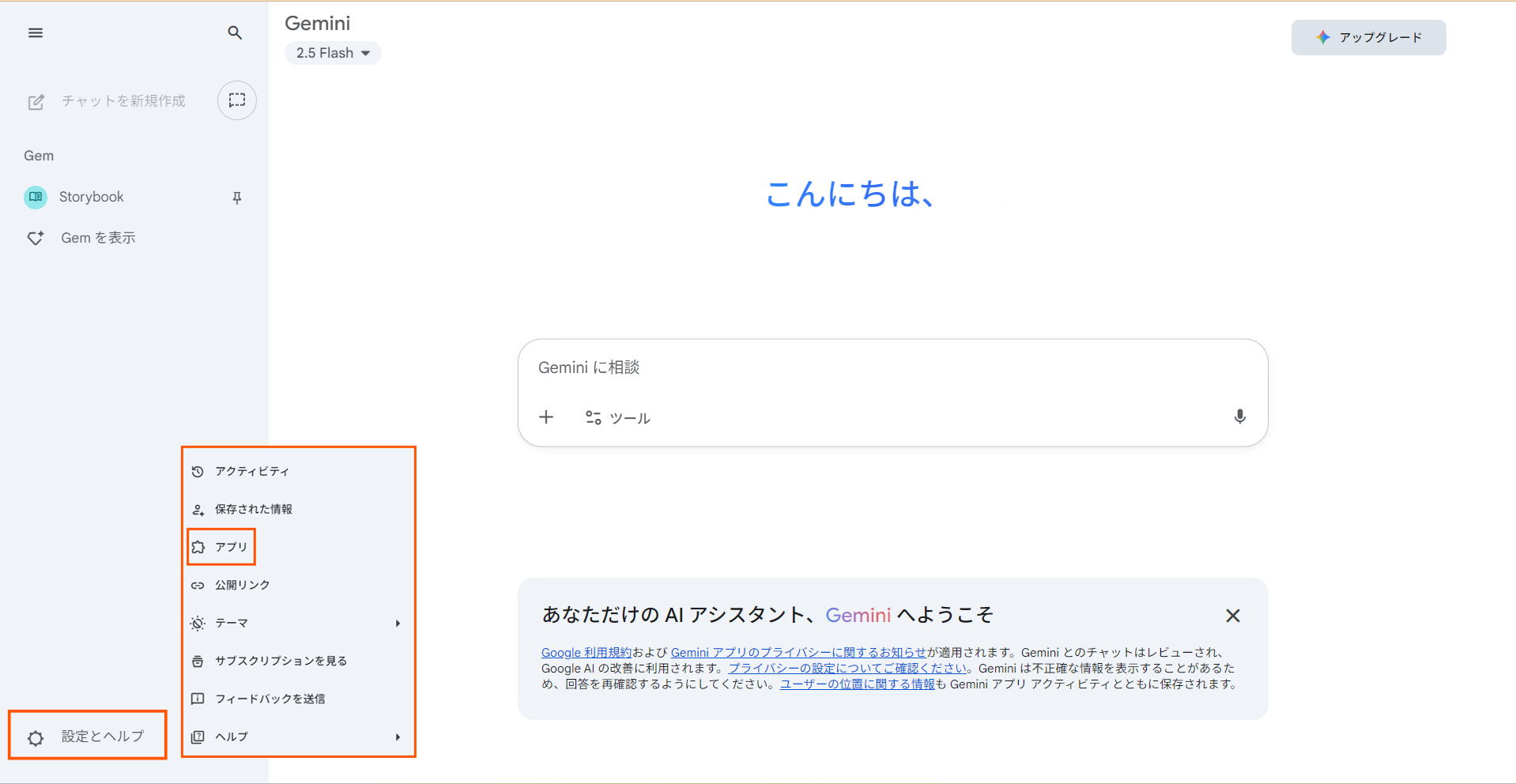Click the アップグレード button
This screenshot has height=784, width=1516.
[1368, 37]
